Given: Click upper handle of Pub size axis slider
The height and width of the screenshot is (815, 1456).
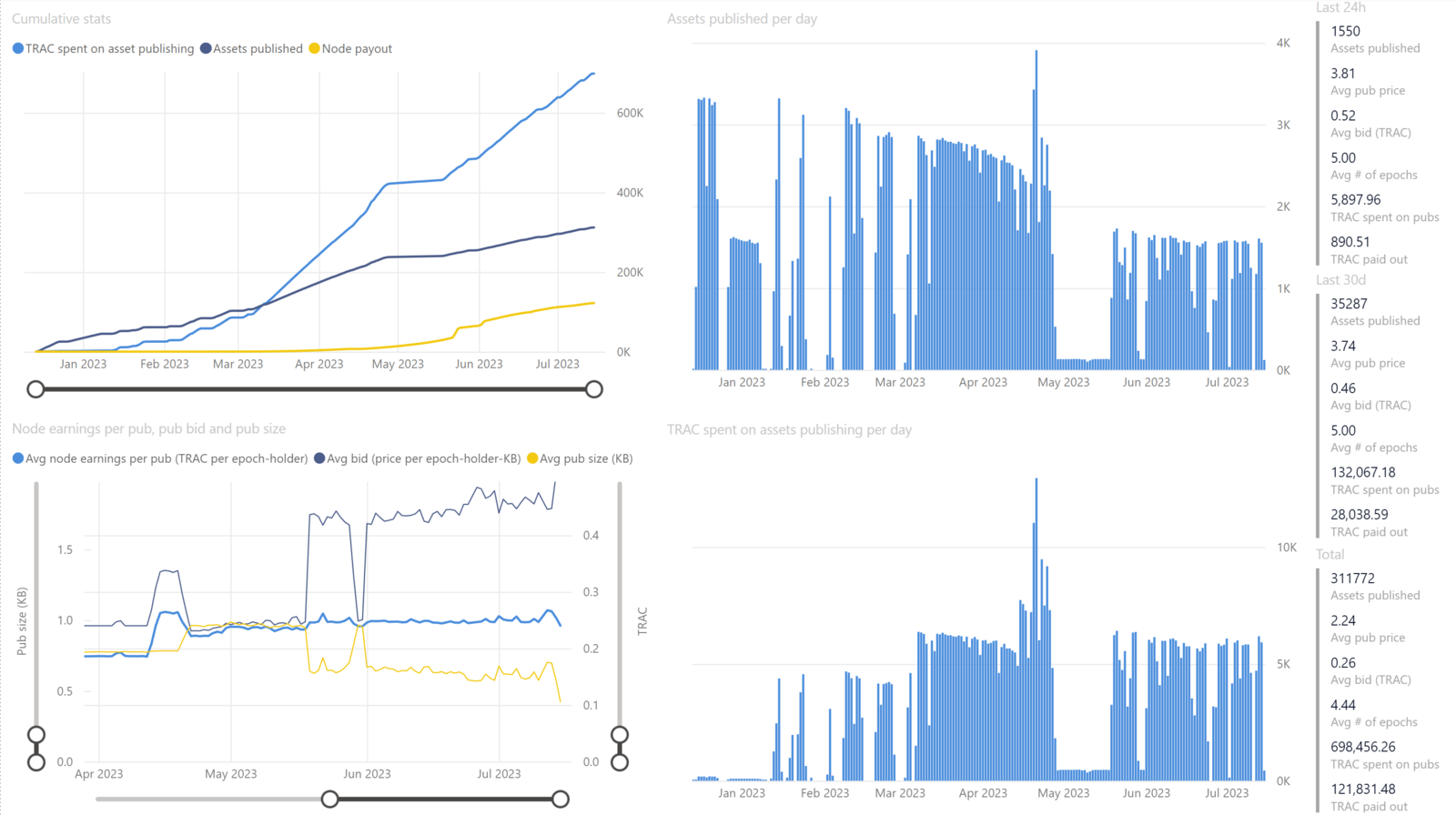Looking at the screenshot, I should pos(36,735).
